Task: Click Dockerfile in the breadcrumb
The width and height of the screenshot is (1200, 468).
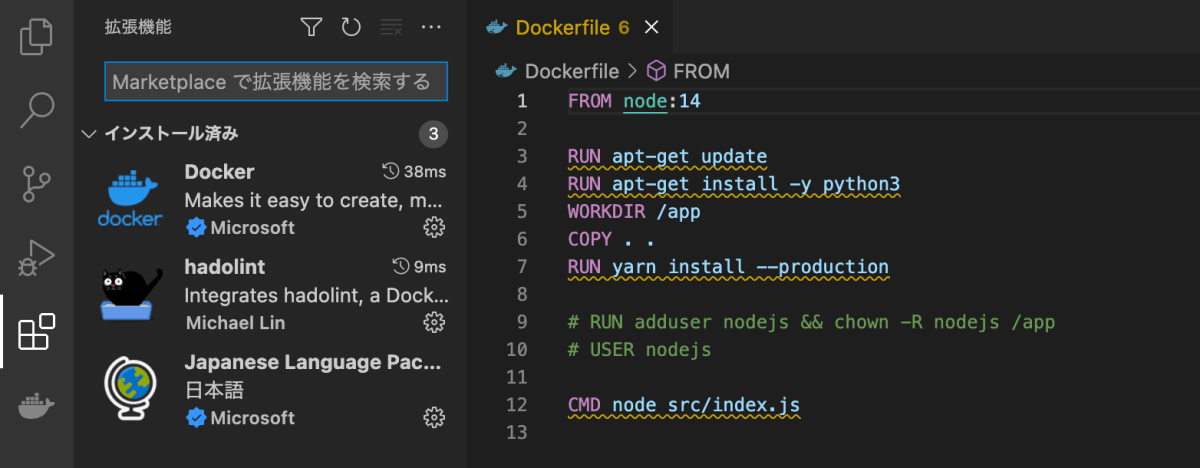Action: coord(571,71)
